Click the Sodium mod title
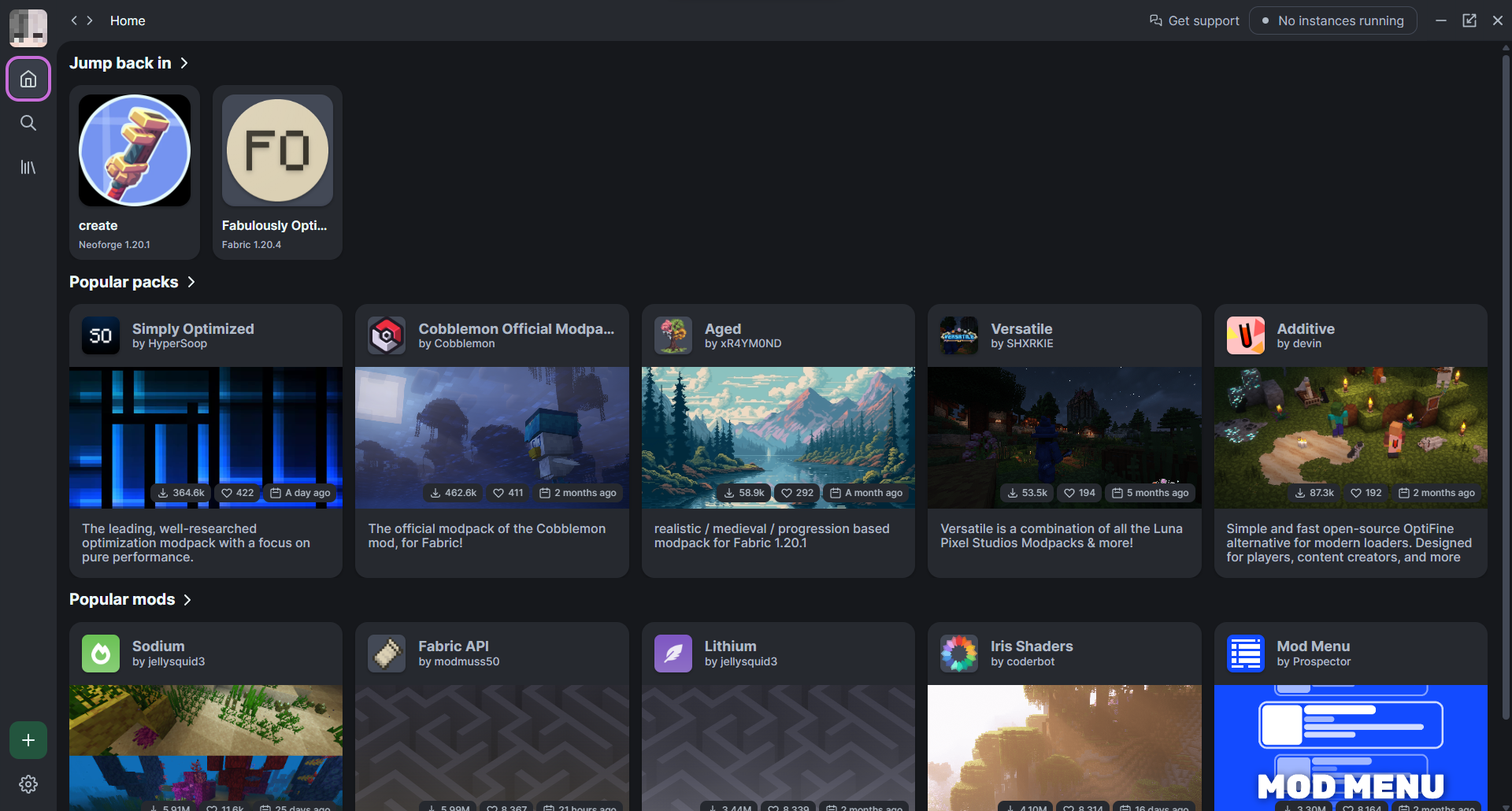 158,646
